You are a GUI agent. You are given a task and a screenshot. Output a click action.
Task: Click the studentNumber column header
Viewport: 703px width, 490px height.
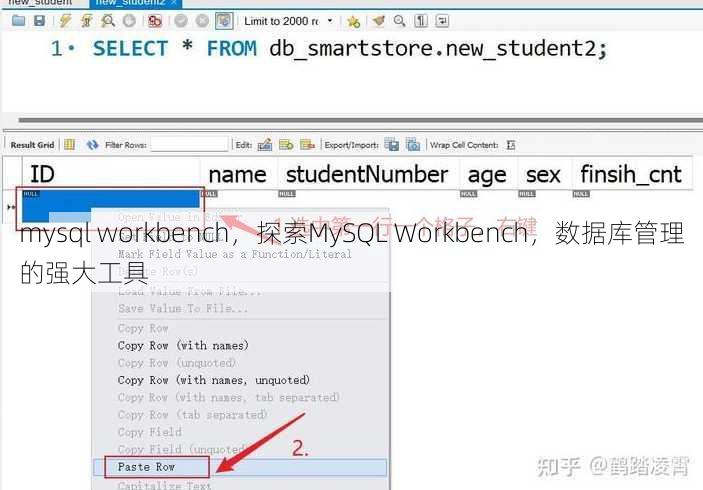point(368,174)
